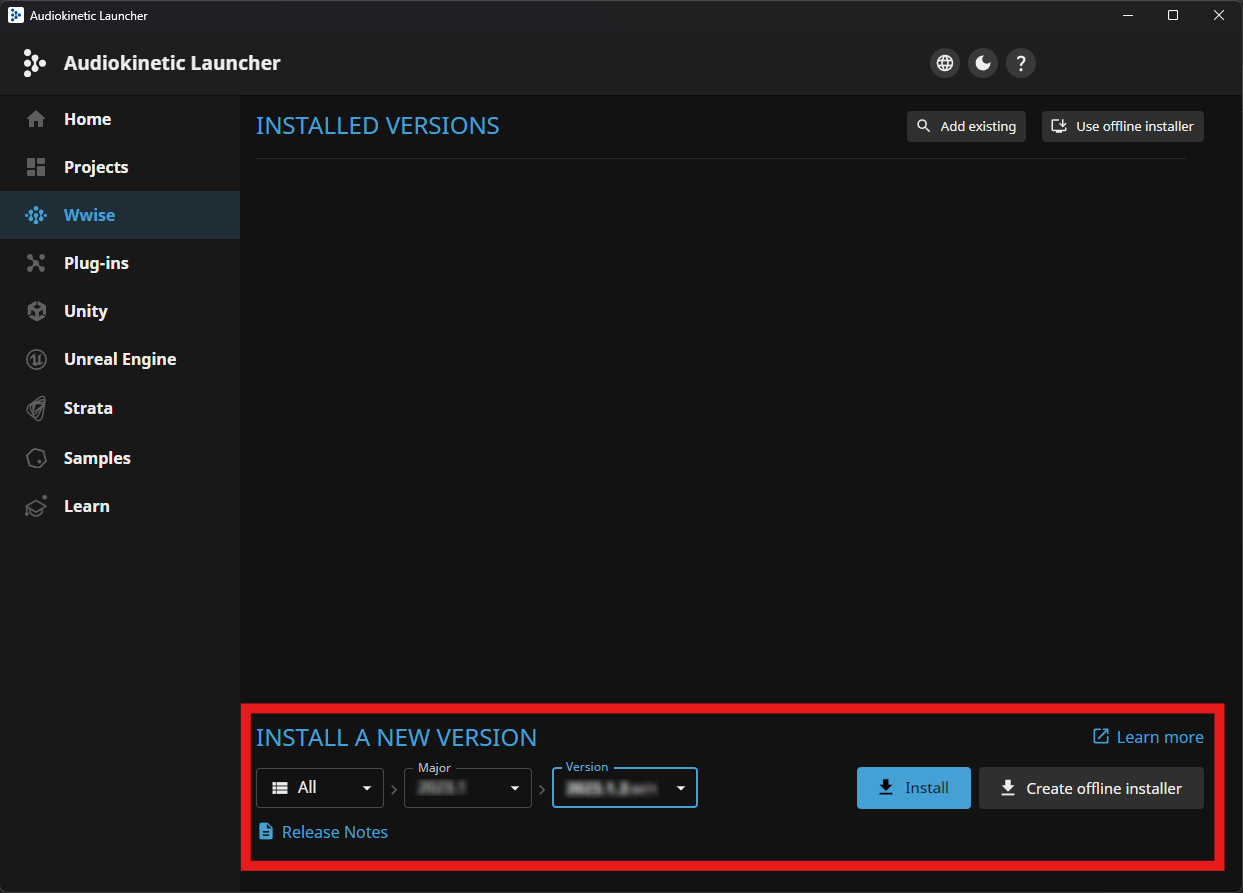This screenshot has width=1243, height=893.
Task: Open the All filter dropdown
Action: coord(320,788)
